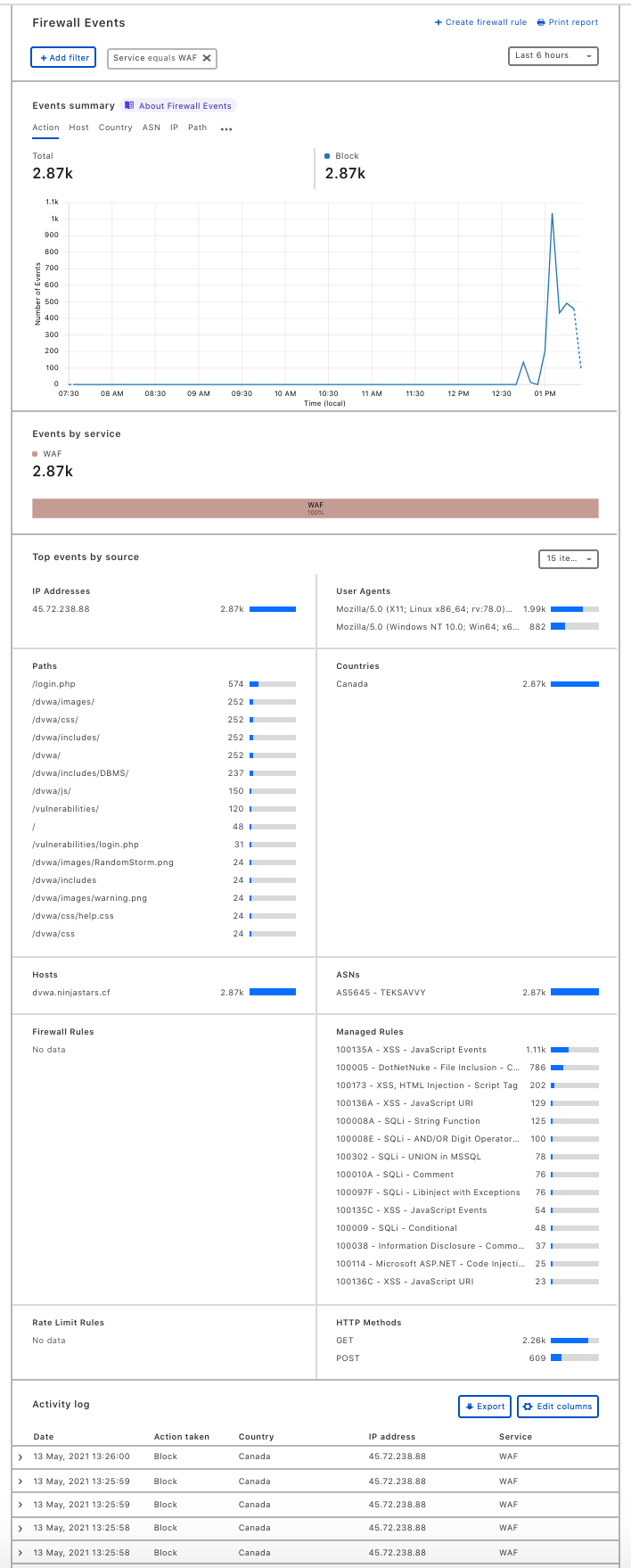
Task: Expand the last 13:25:58 log entry
Action: point(20,1553)
